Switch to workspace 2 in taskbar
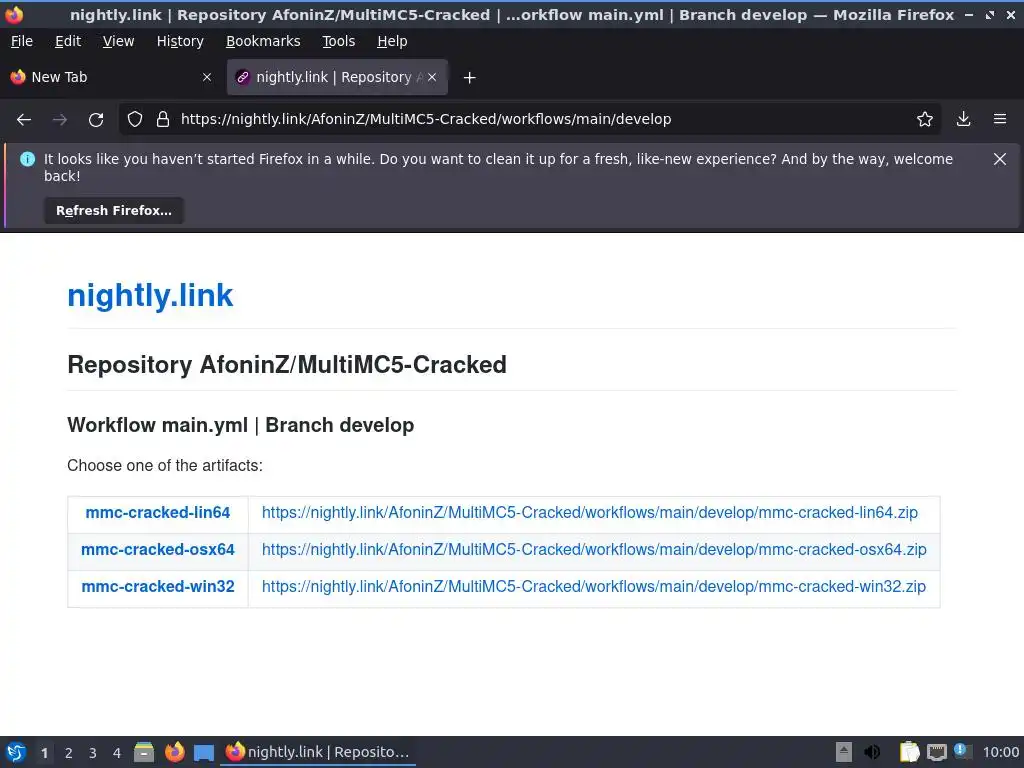 69,753
